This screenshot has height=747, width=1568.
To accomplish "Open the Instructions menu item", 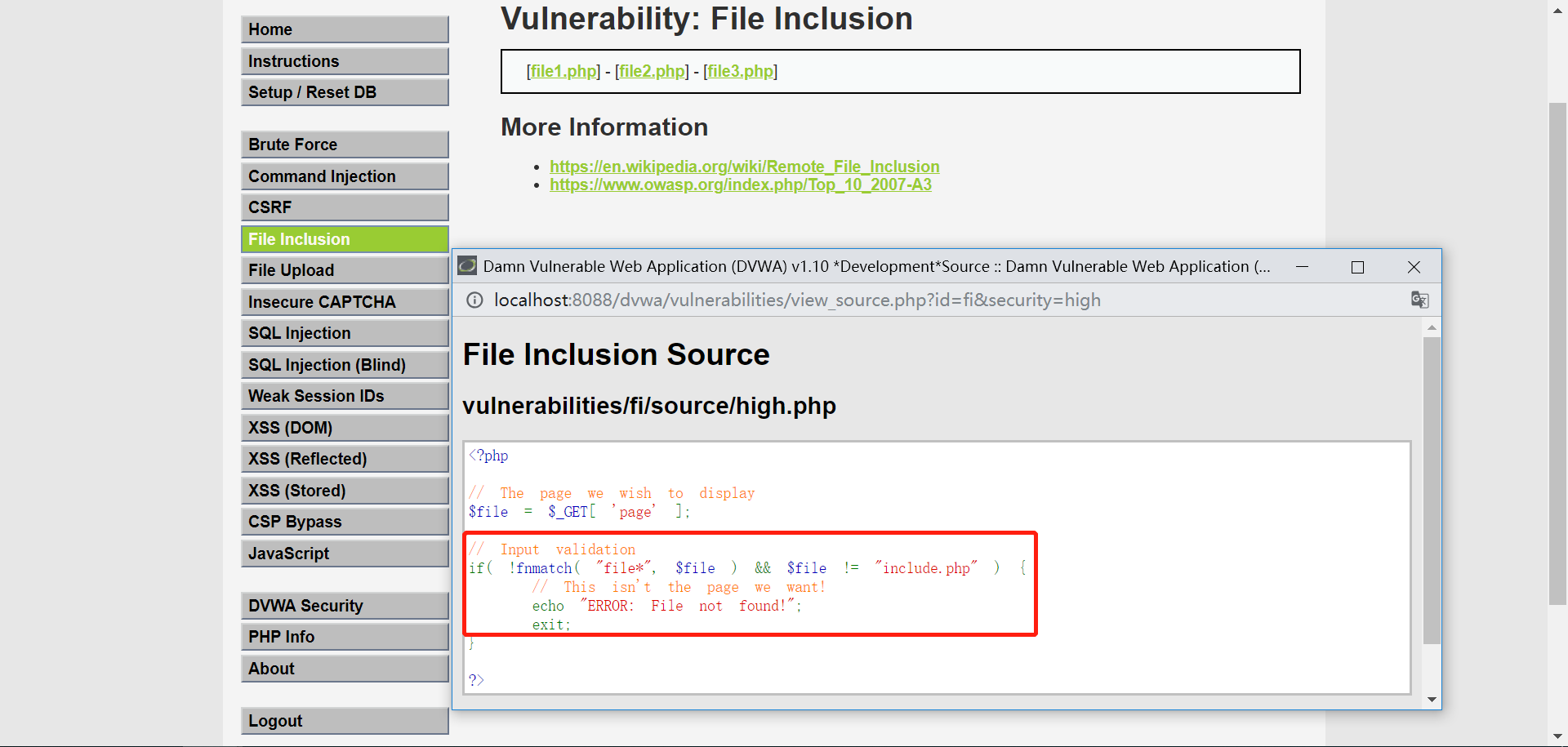I will click(x=345, y=61).
